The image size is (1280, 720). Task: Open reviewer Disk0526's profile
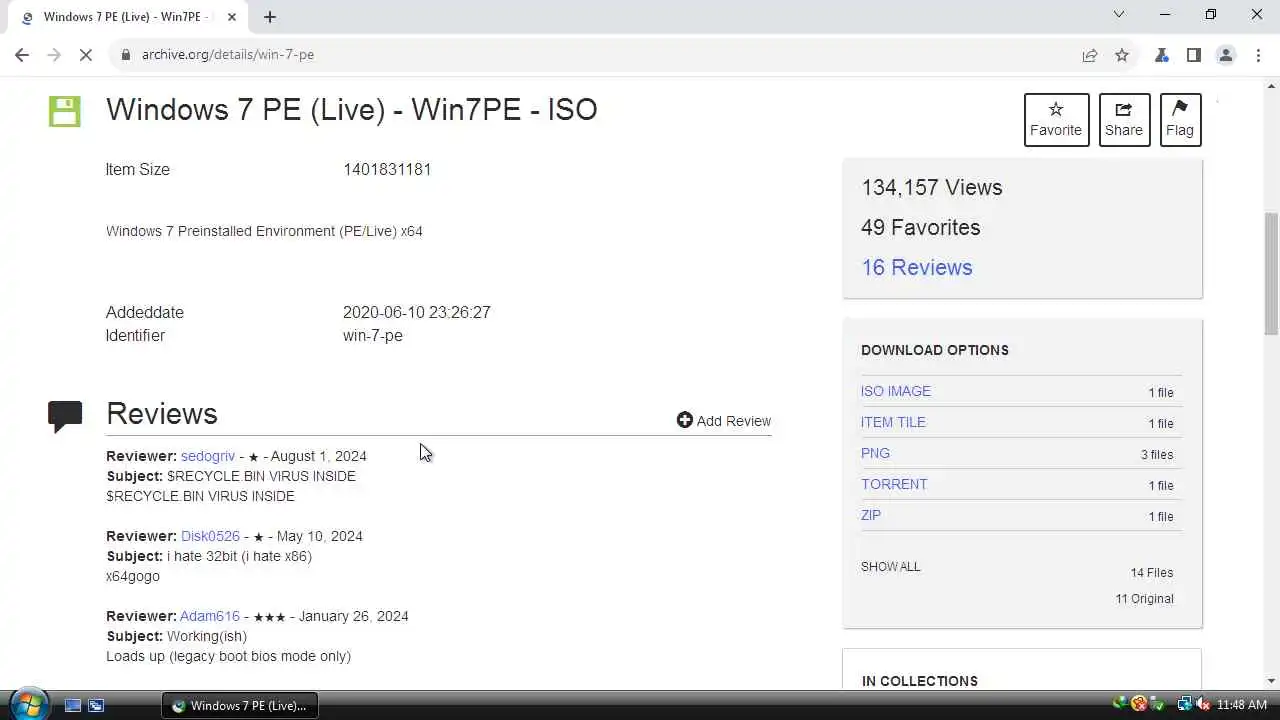tap(210, 536)
